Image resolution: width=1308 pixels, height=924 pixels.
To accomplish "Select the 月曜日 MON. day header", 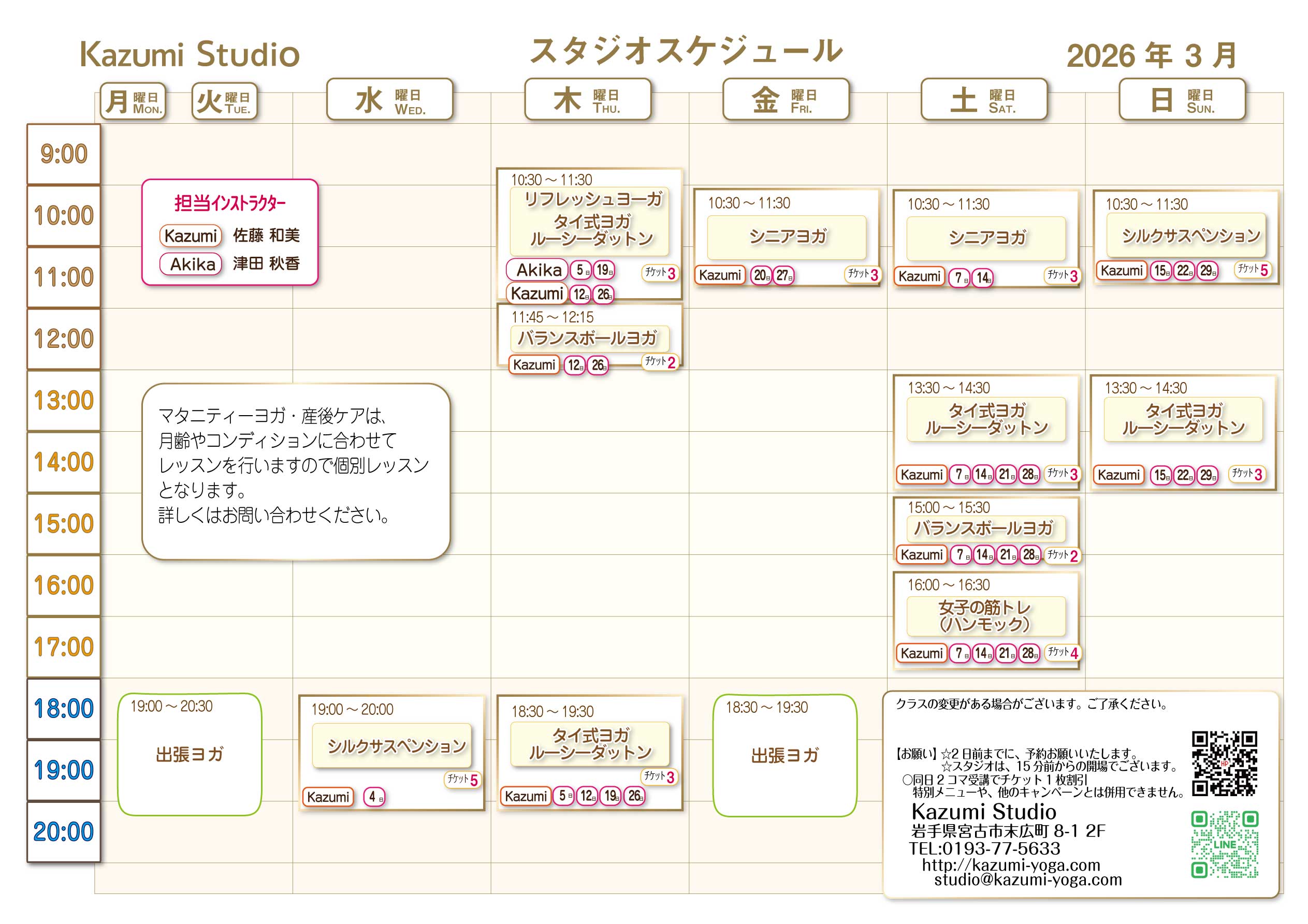I will pyautogui.click(x=133, y=101).
